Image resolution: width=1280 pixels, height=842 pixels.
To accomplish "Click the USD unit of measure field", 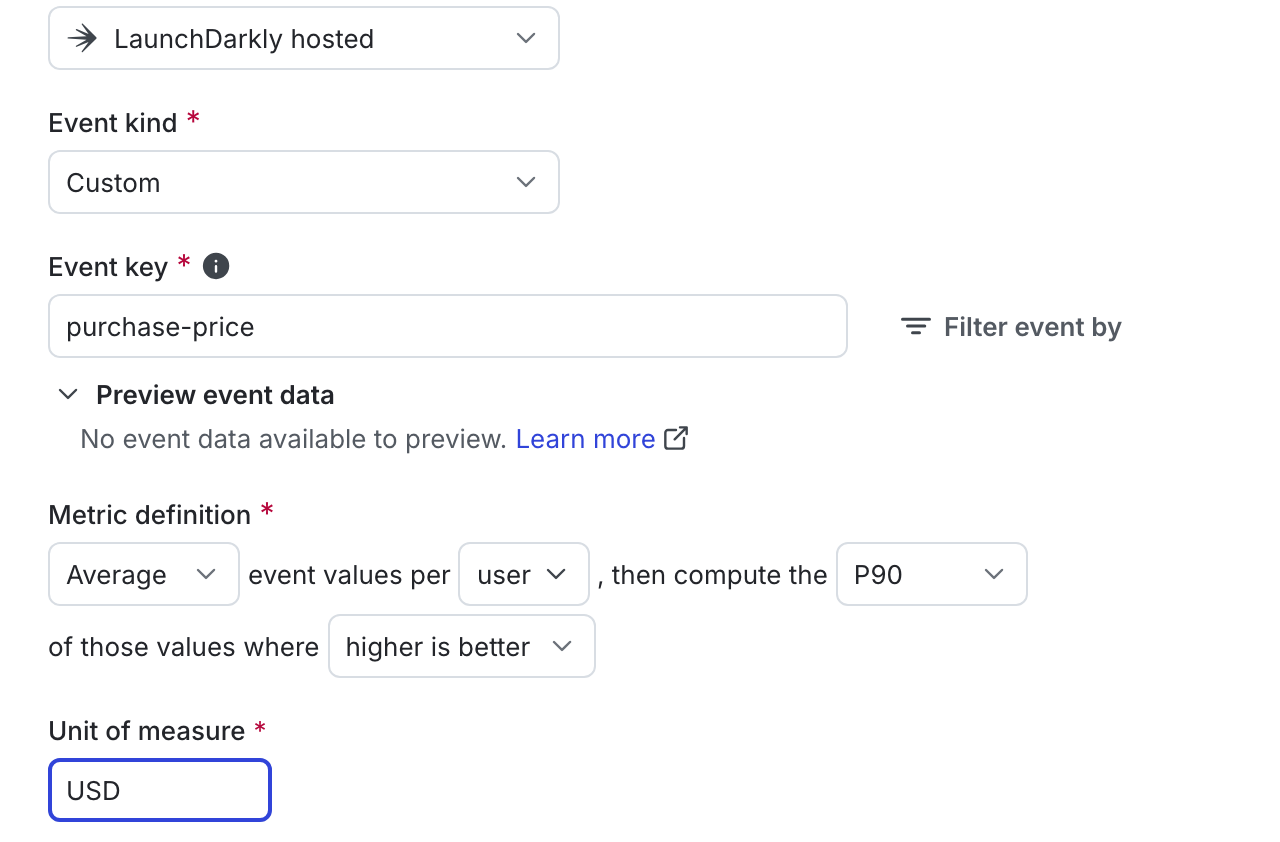I will [x=160, y=790].
